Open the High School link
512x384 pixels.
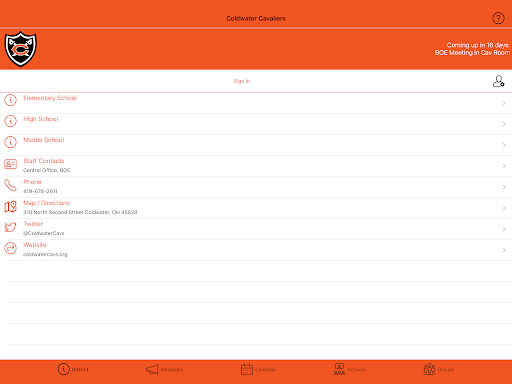41,119
